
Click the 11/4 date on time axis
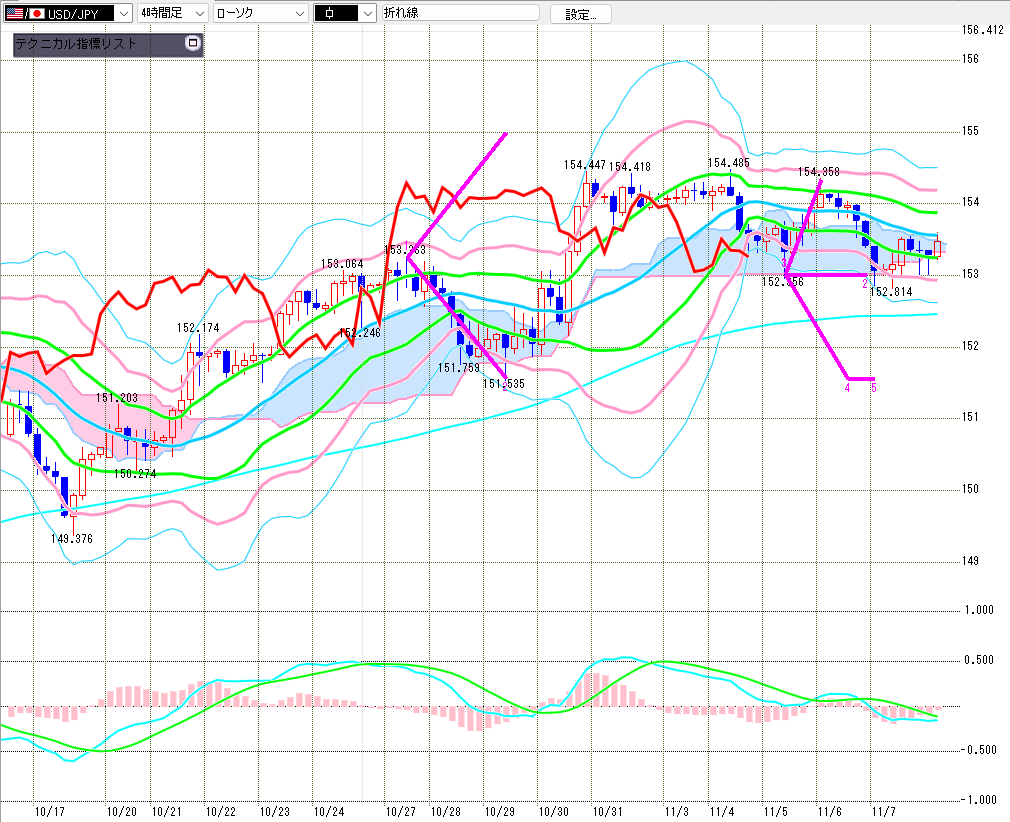click(721, 810)
